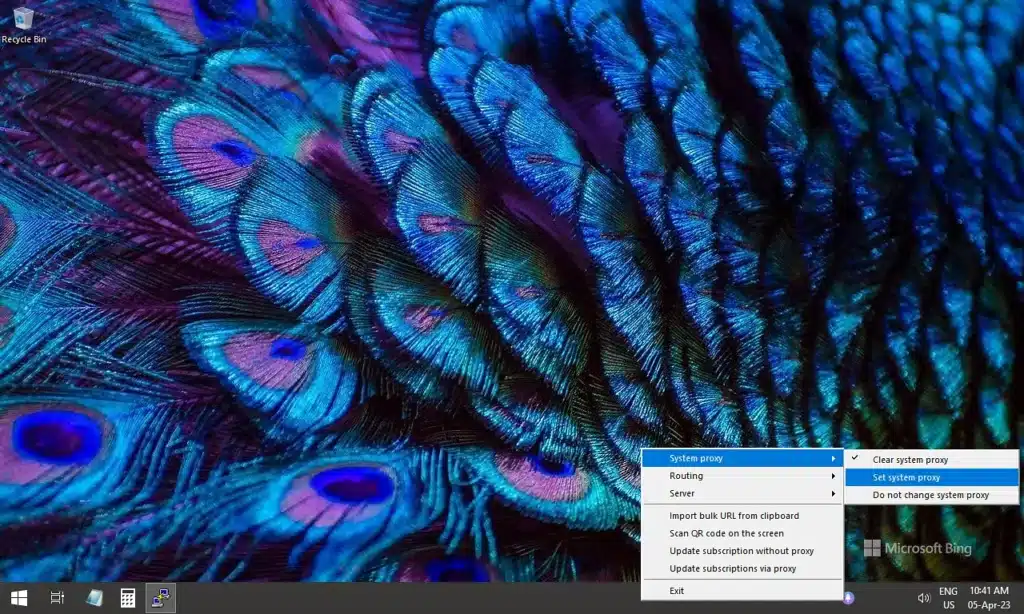The height and width of the screenshot is (614, 1024).
Task: Open Task View in the taskbar
Action: click(57, 598)
